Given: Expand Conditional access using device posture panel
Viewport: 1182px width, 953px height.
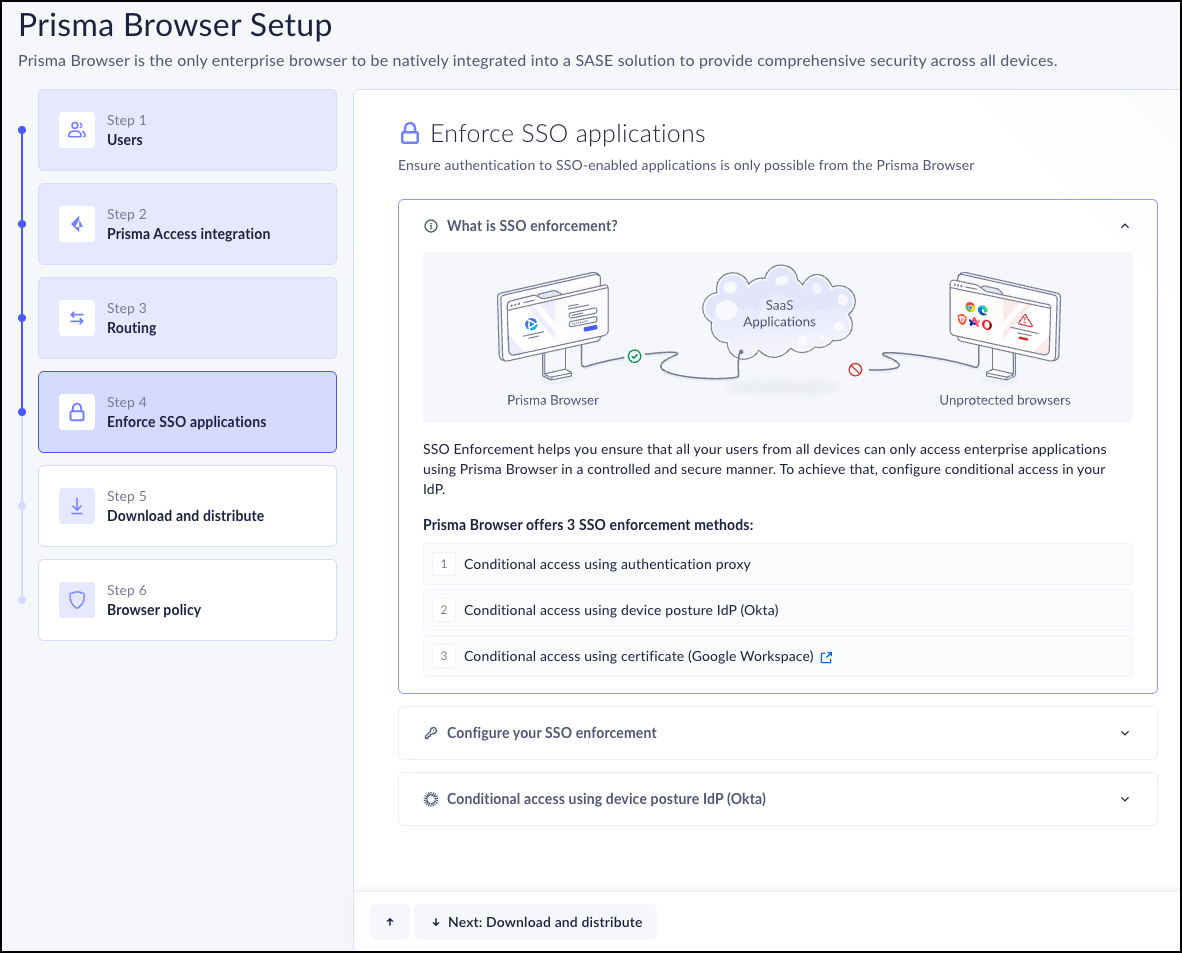Looking at the screenshot, I should tap(1125, 799).
